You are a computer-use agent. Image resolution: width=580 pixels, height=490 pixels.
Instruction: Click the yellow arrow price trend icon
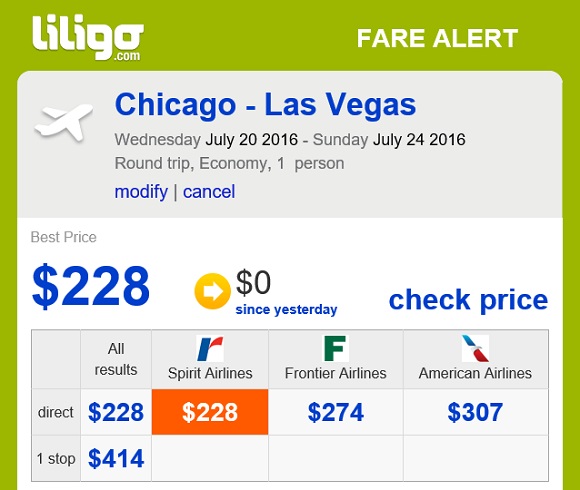(x=212, y=291)
